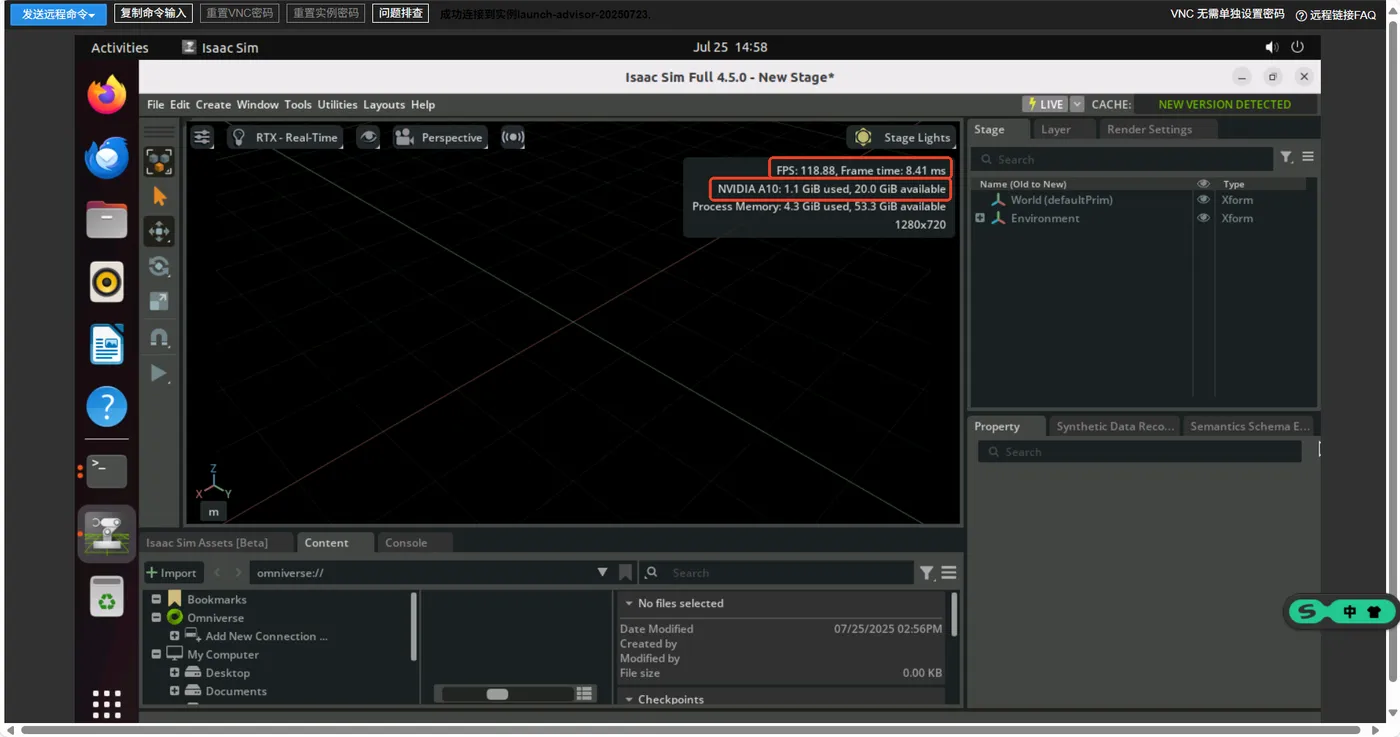Click the Isaac Sim robot dock icon

[x=107, y=534]
